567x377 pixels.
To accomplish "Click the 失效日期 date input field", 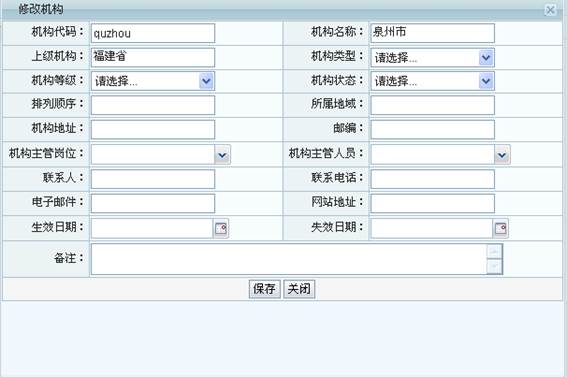I will [432, 228].
